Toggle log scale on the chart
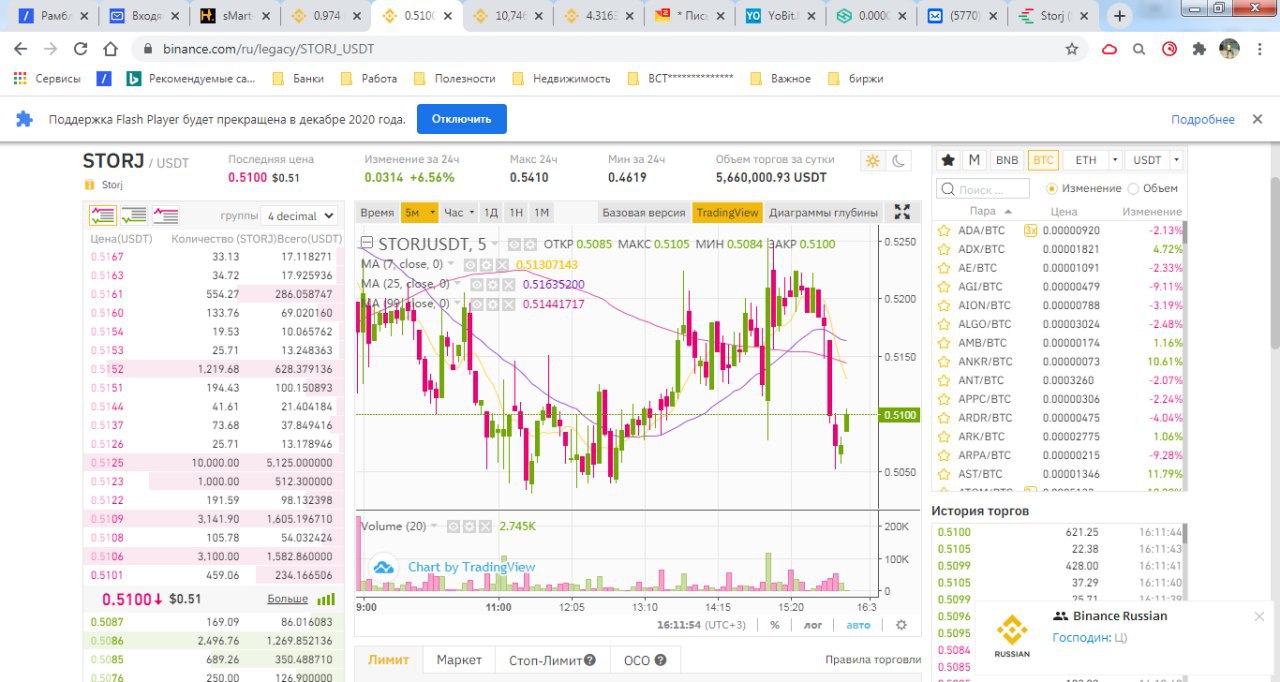 coord(813,625)
